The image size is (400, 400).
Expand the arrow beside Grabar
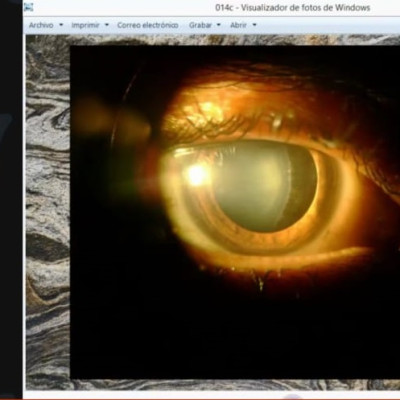pyautogui.click(x=219, y=25)
